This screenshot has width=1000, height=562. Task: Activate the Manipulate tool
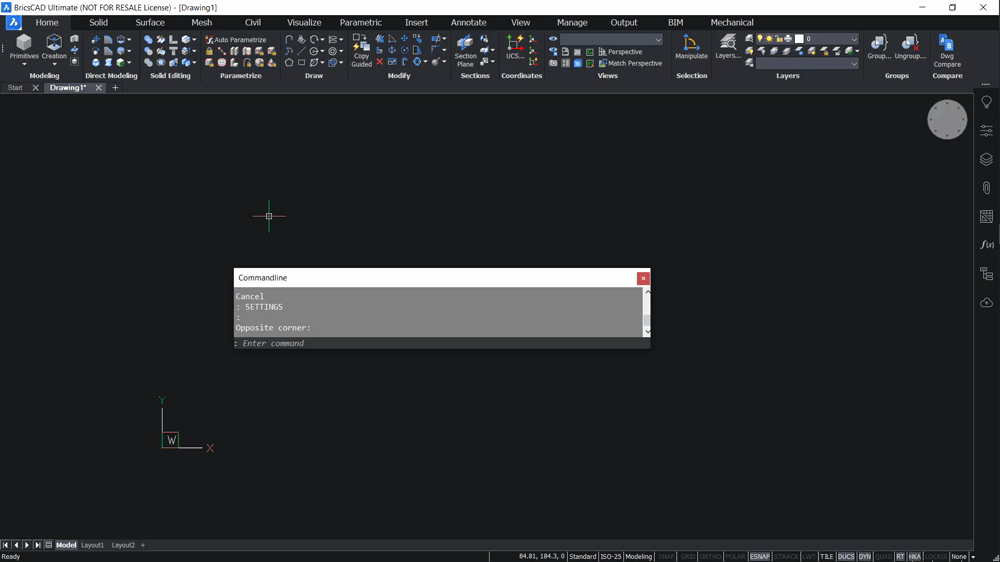[691, 47]
